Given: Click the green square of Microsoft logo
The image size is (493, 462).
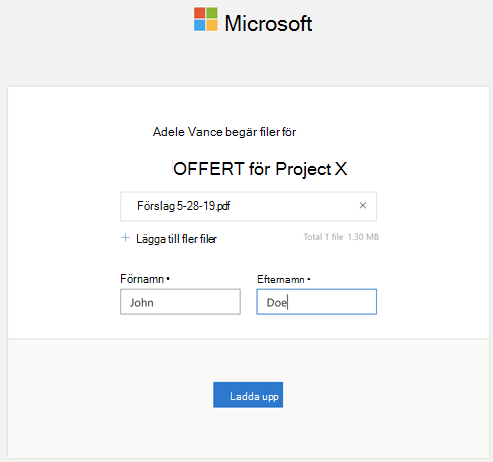Looking at the screenshot, I should click(212, 13).
